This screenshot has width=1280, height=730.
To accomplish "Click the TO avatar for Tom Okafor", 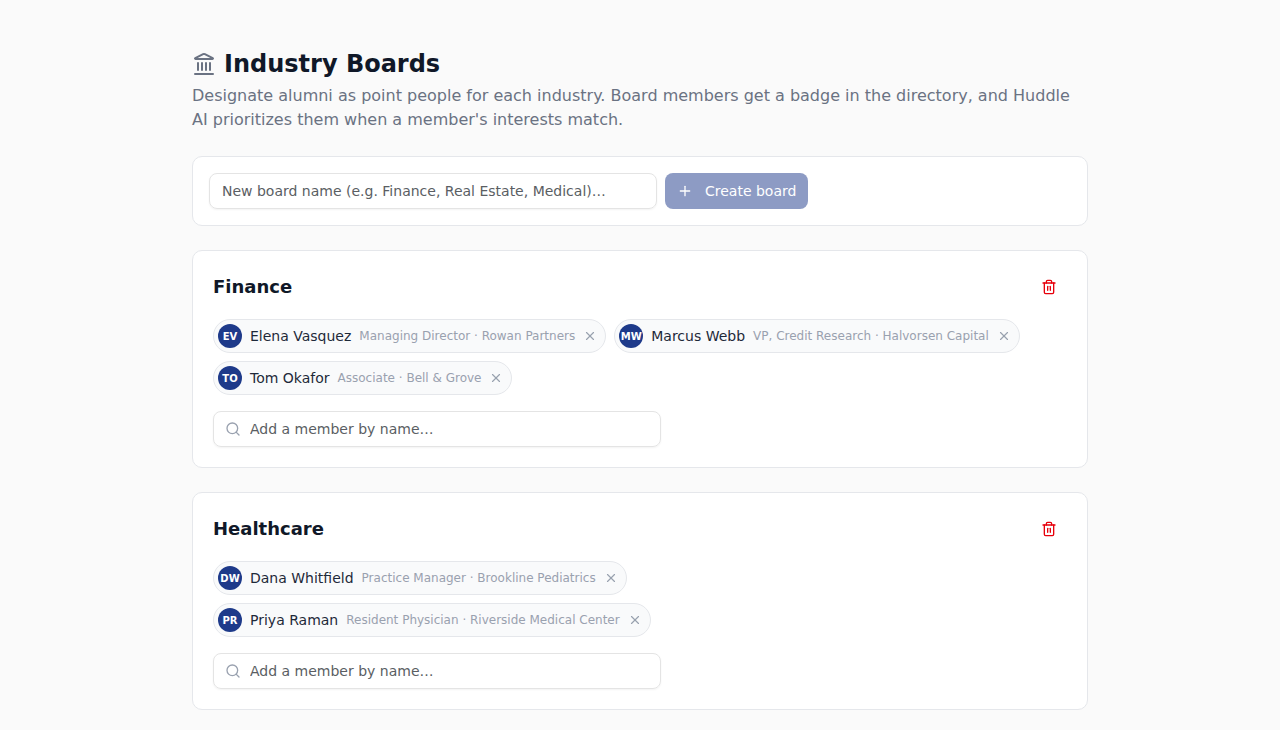I will 230,378.
